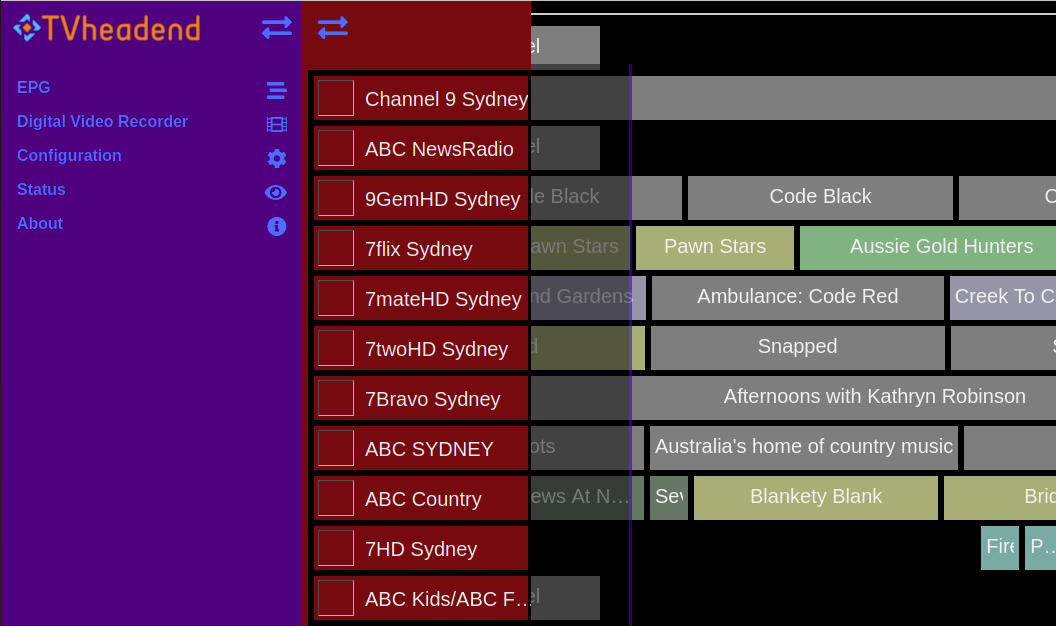Open the Snapped programme block
The image size is (1056, 626).
point(797,348)
